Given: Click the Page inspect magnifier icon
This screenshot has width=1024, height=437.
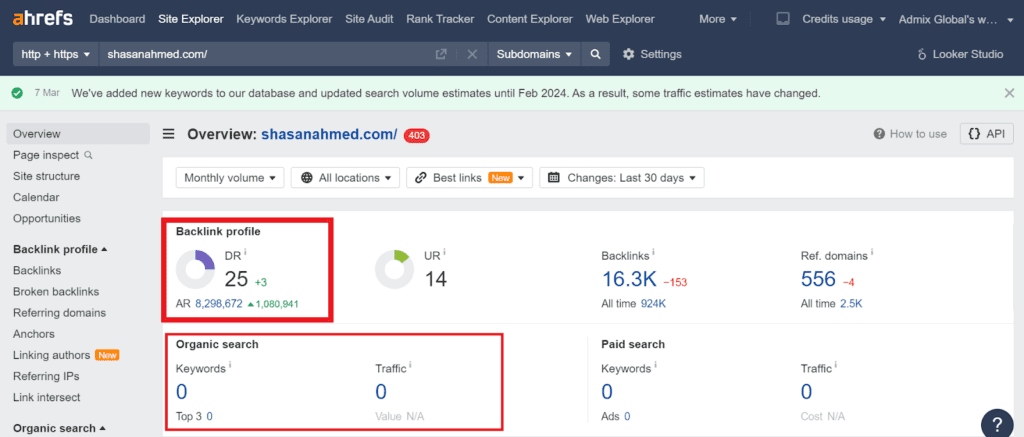Looking at the screenshot, I should point(88,155).
